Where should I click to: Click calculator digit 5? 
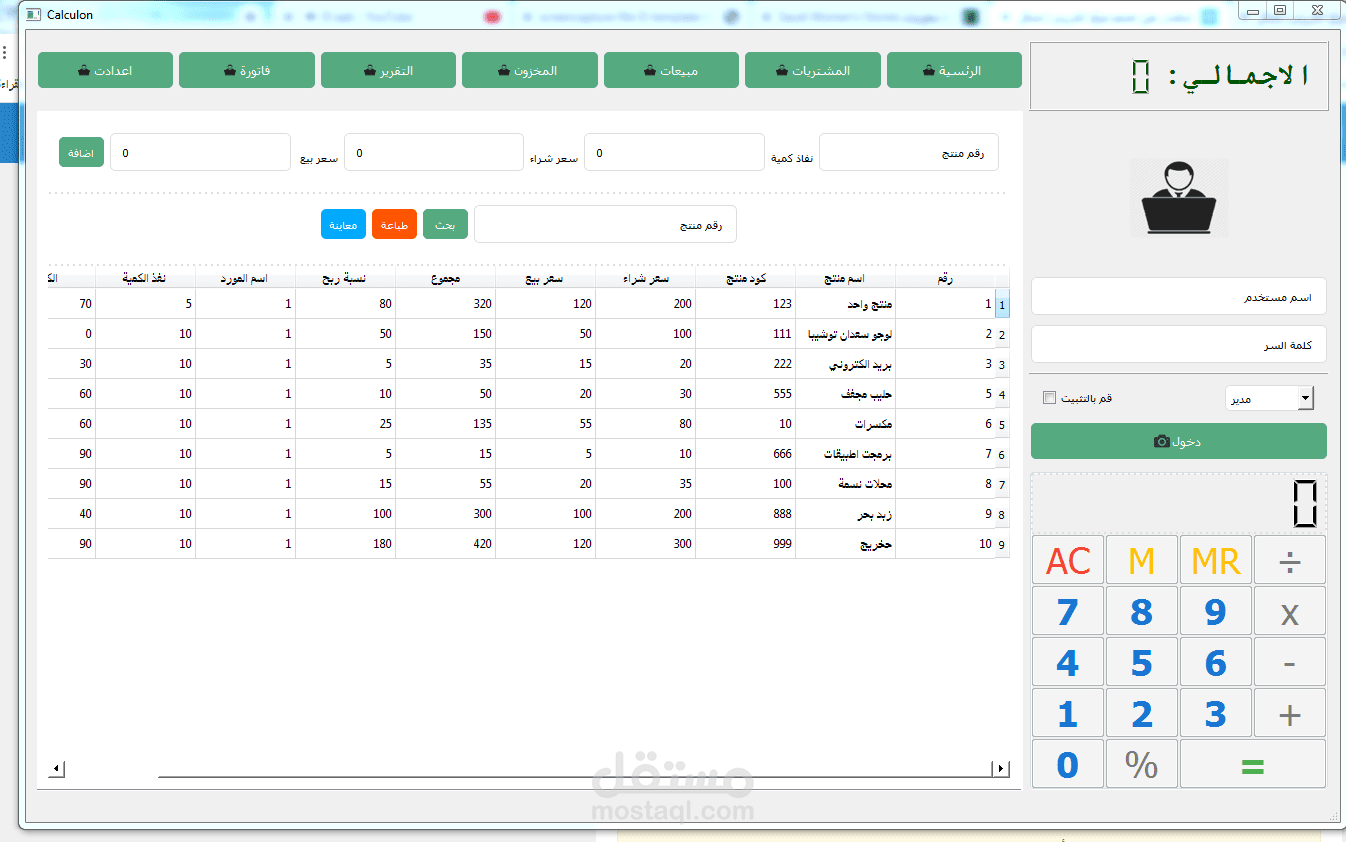1142,662
